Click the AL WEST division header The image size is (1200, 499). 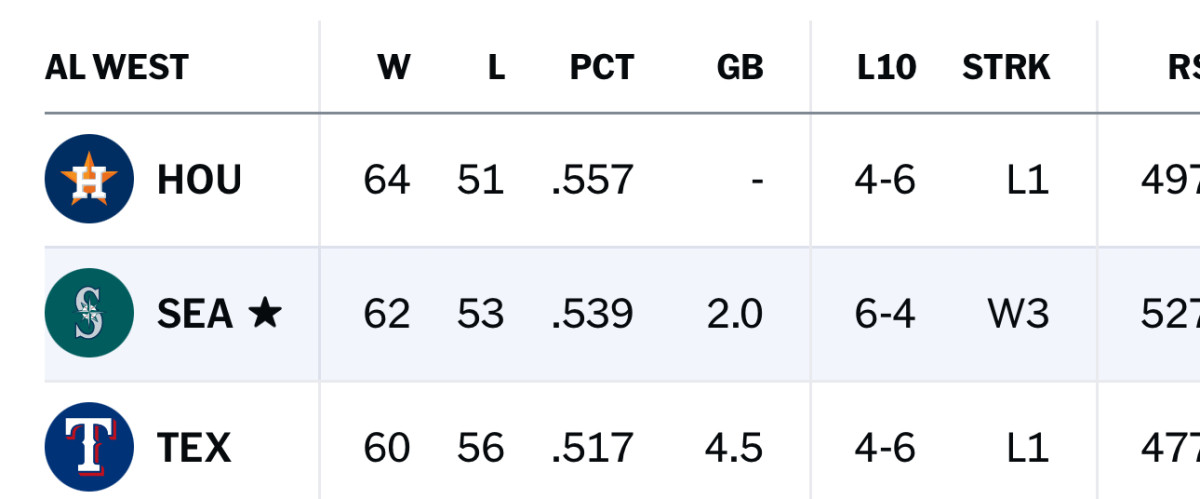[x=117, y=67]
